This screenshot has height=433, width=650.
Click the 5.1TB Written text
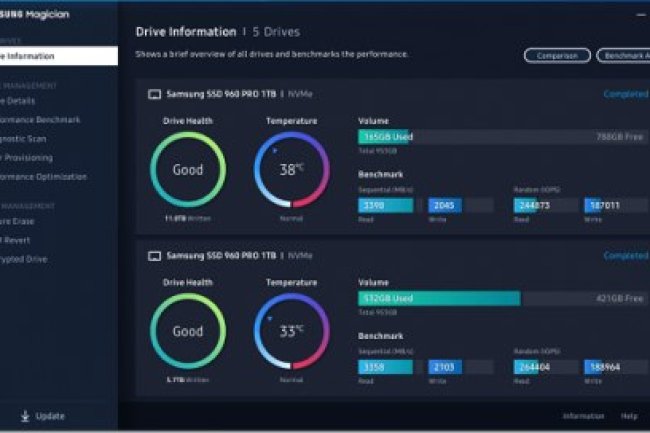click(x=188, y=380)
